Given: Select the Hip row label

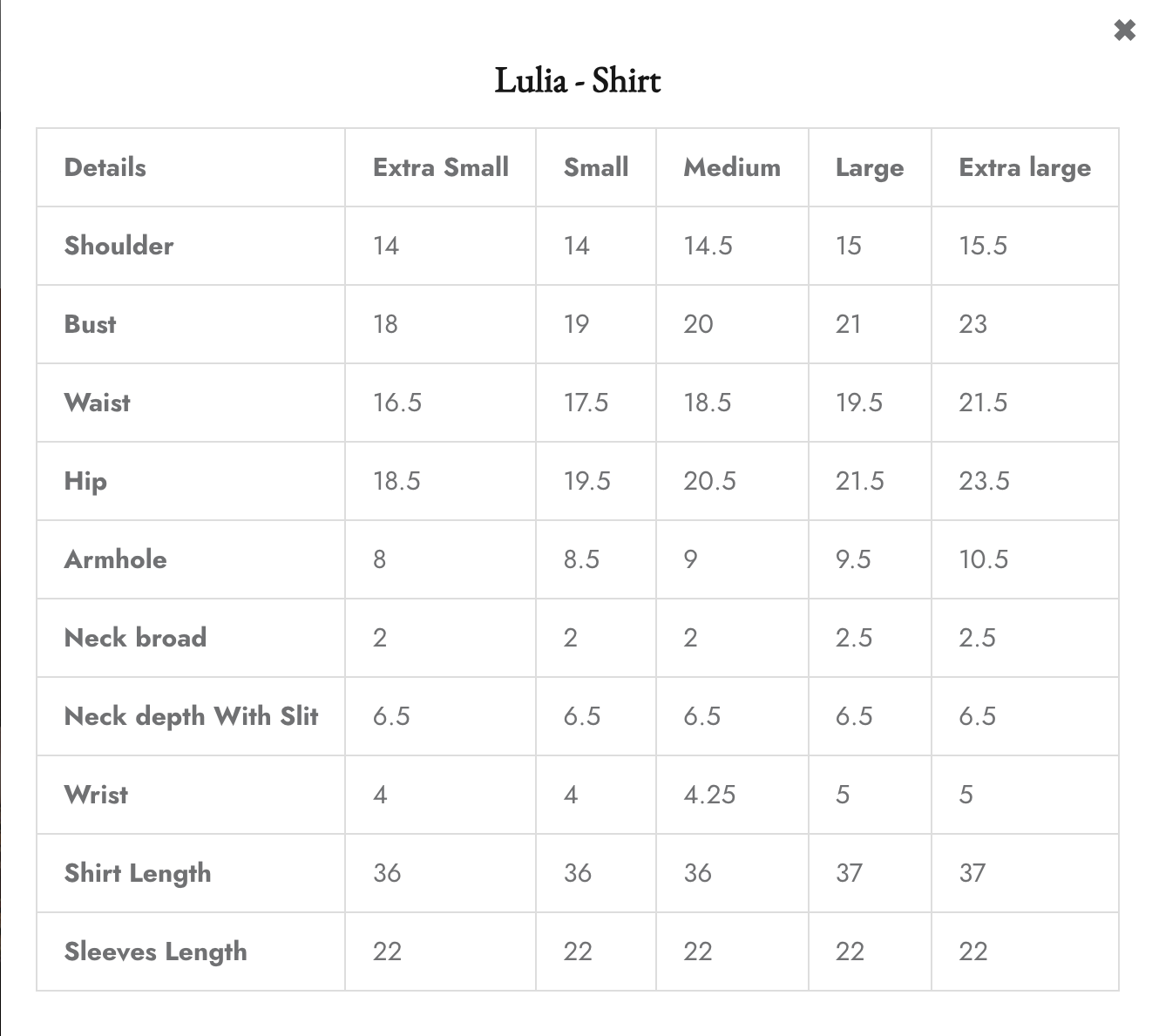Looking at the screenshot, I should click(x=85, y=481).
